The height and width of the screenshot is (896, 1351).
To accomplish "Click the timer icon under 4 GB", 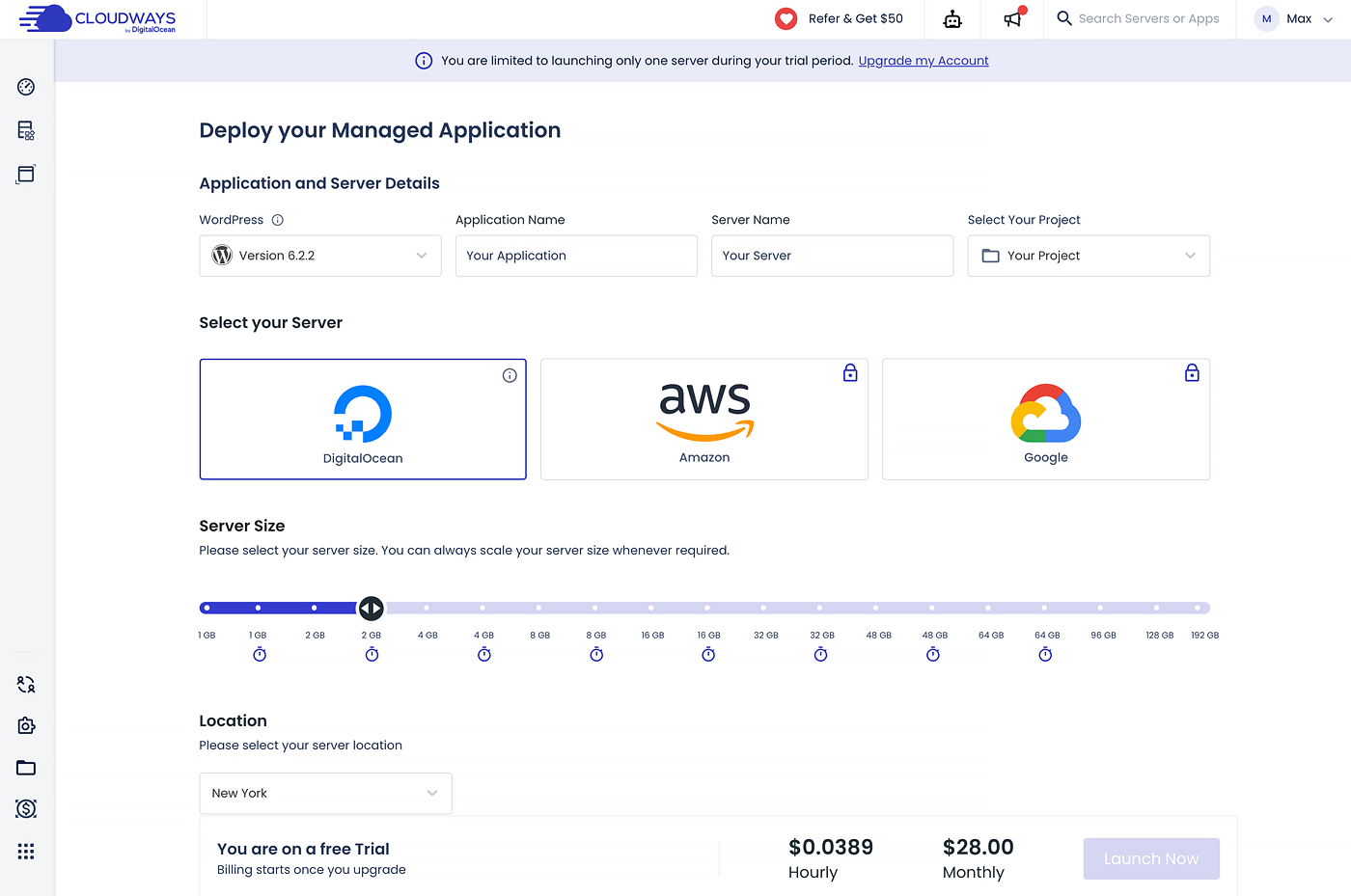I will 484,654.
